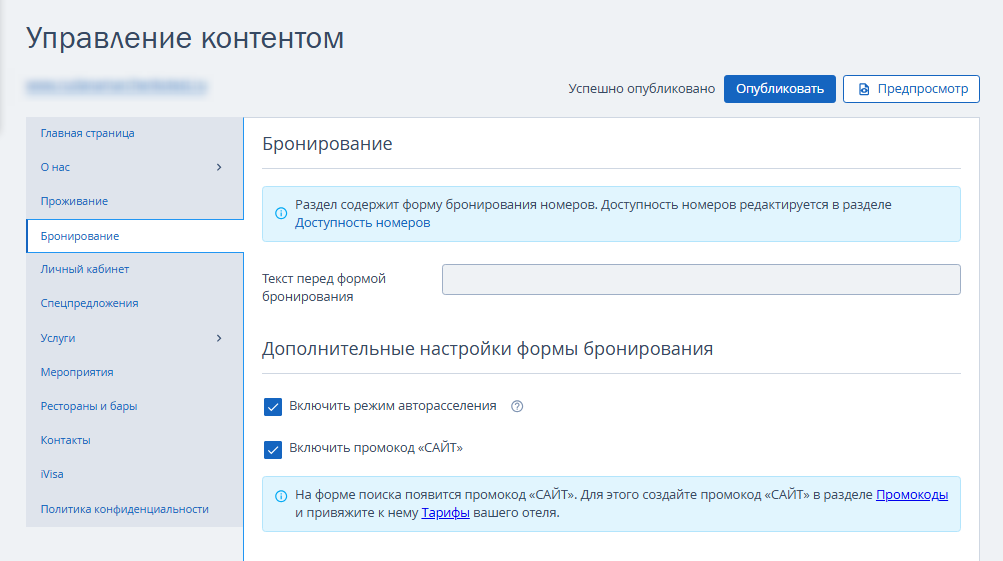Open the Предпросмотр preview button
The image size is (1003, 561).
click(911, 89)
